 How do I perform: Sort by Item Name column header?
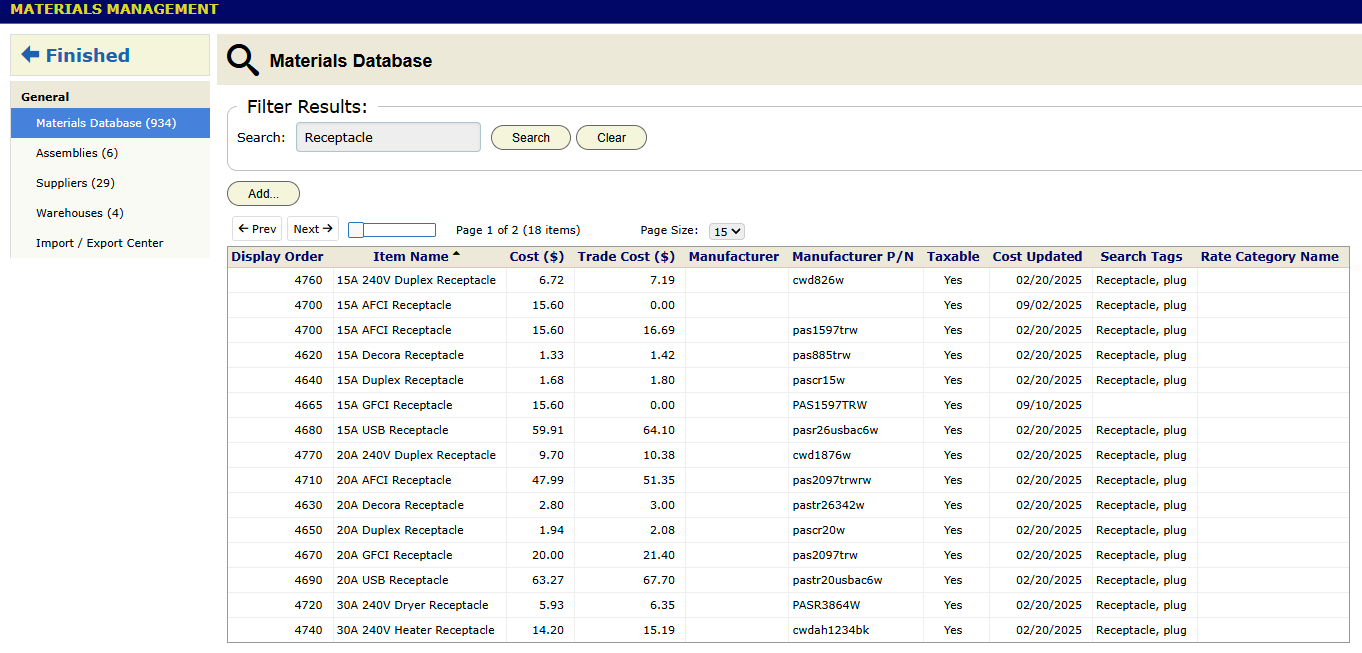coord(411,257)
